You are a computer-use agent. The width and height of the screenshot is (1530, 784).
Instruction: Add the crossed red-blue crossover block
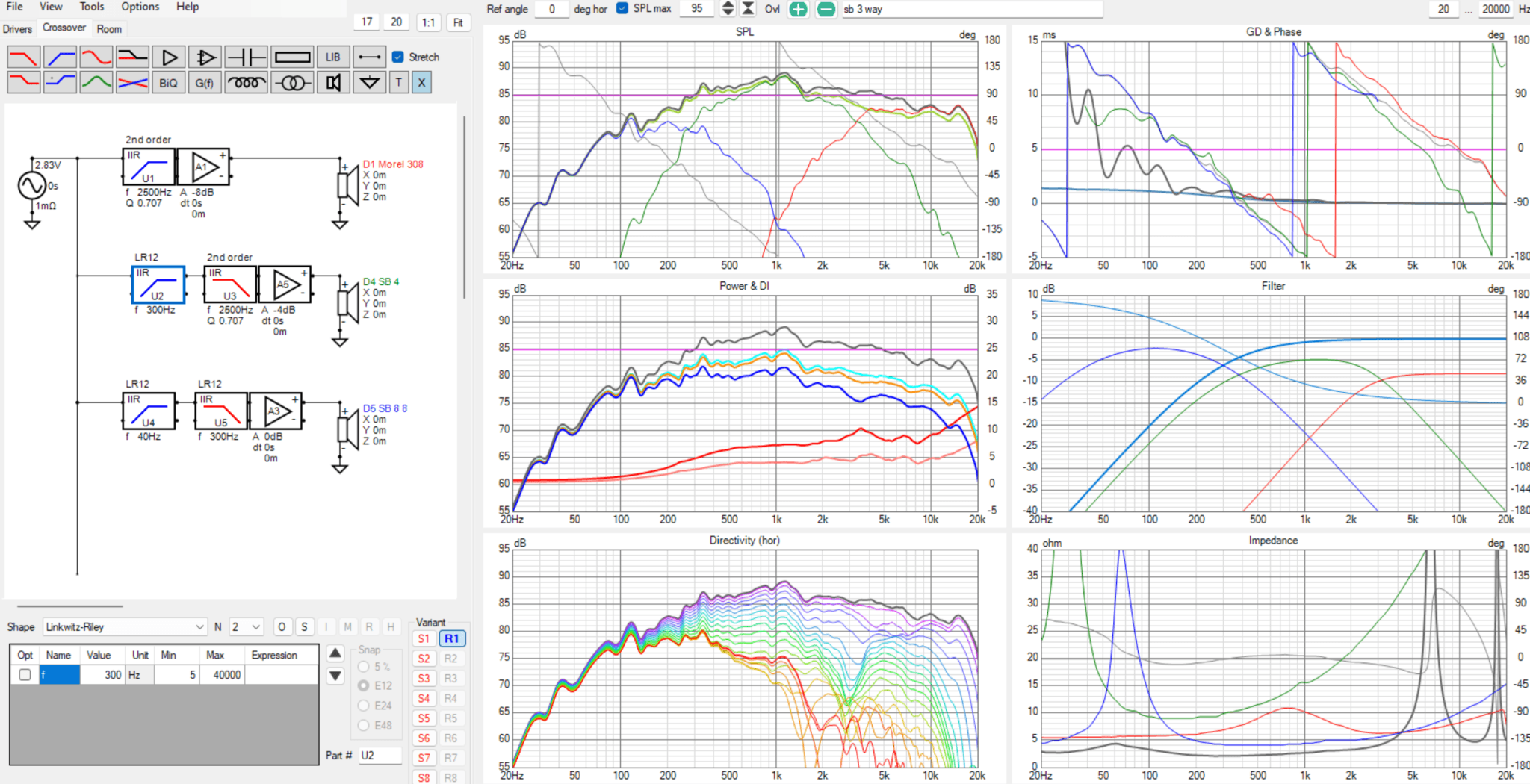pyautogui.click(x=133, y=82)
